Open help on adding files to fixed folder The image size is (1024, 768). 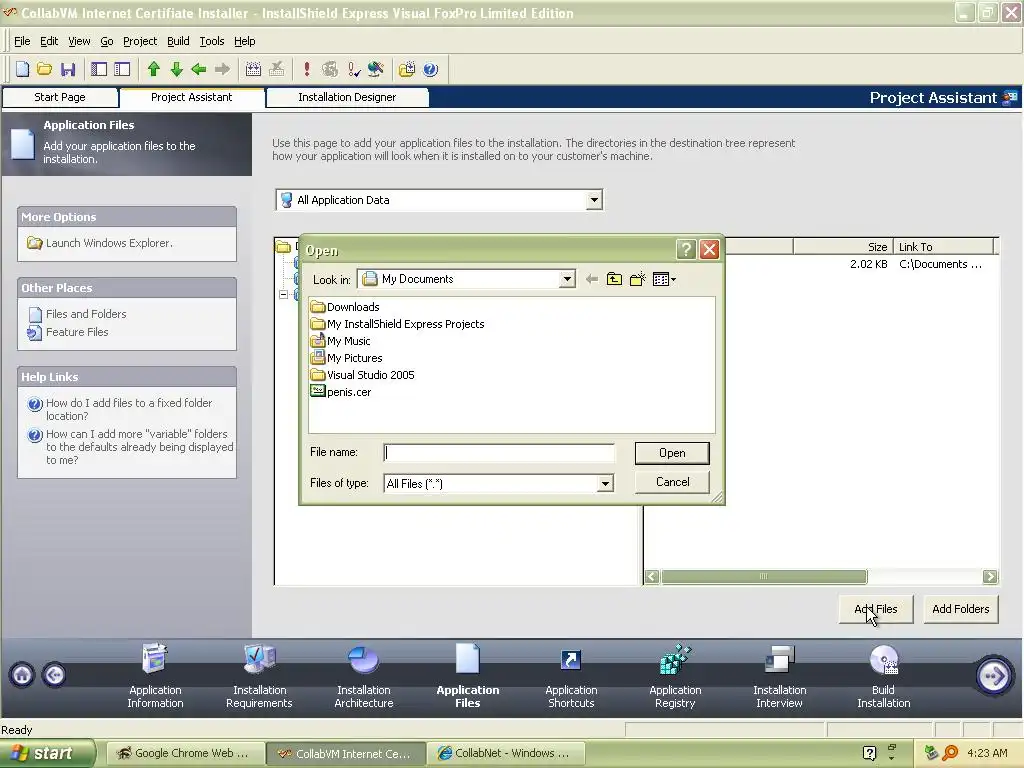[x=129, y=409]
